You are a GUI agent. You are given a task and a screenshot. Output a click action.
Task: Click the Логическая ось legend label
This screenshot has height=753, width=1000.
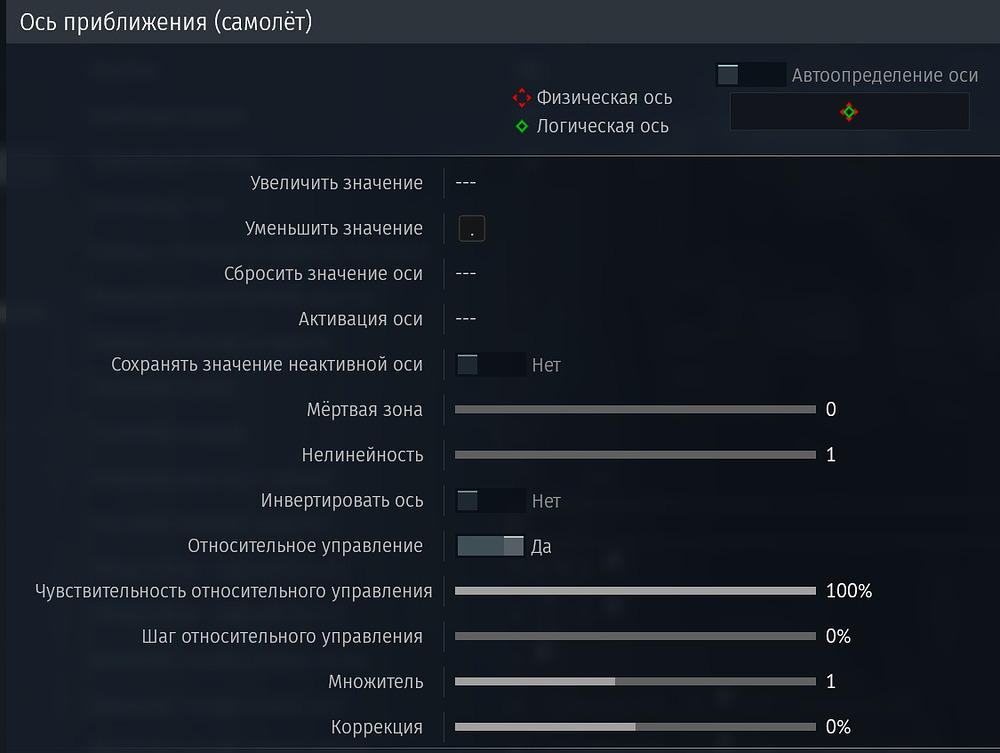(x=603, y=126)
